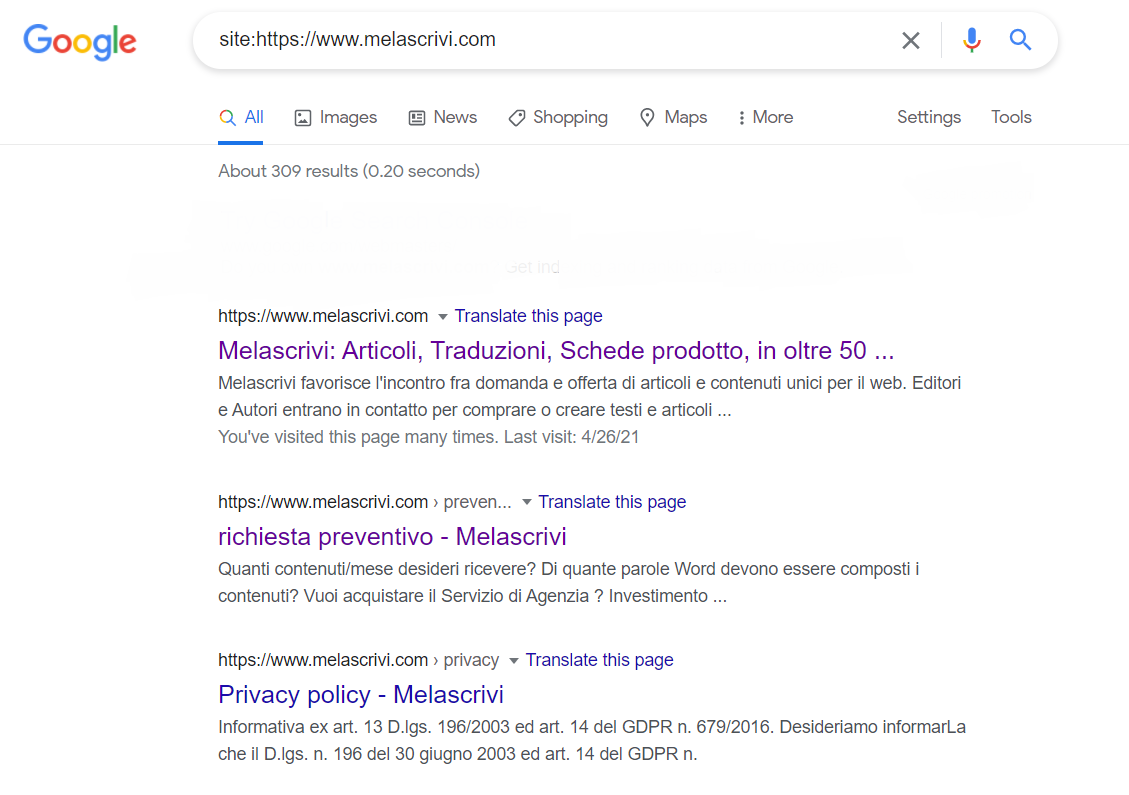
Task: Switch to the Images tab
Action: 336,117
